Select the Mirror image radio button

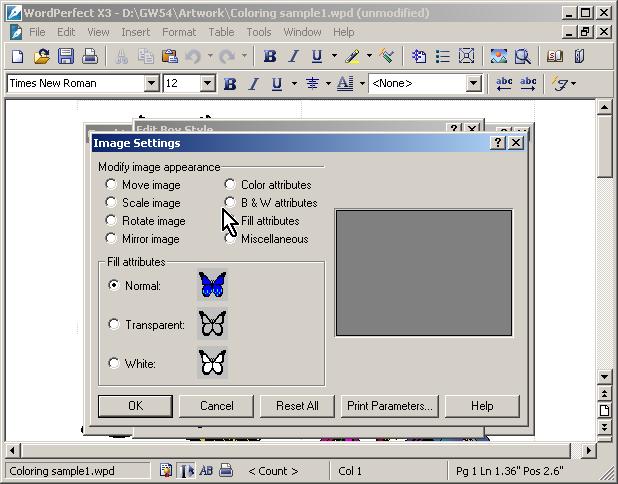coord(111,238)
